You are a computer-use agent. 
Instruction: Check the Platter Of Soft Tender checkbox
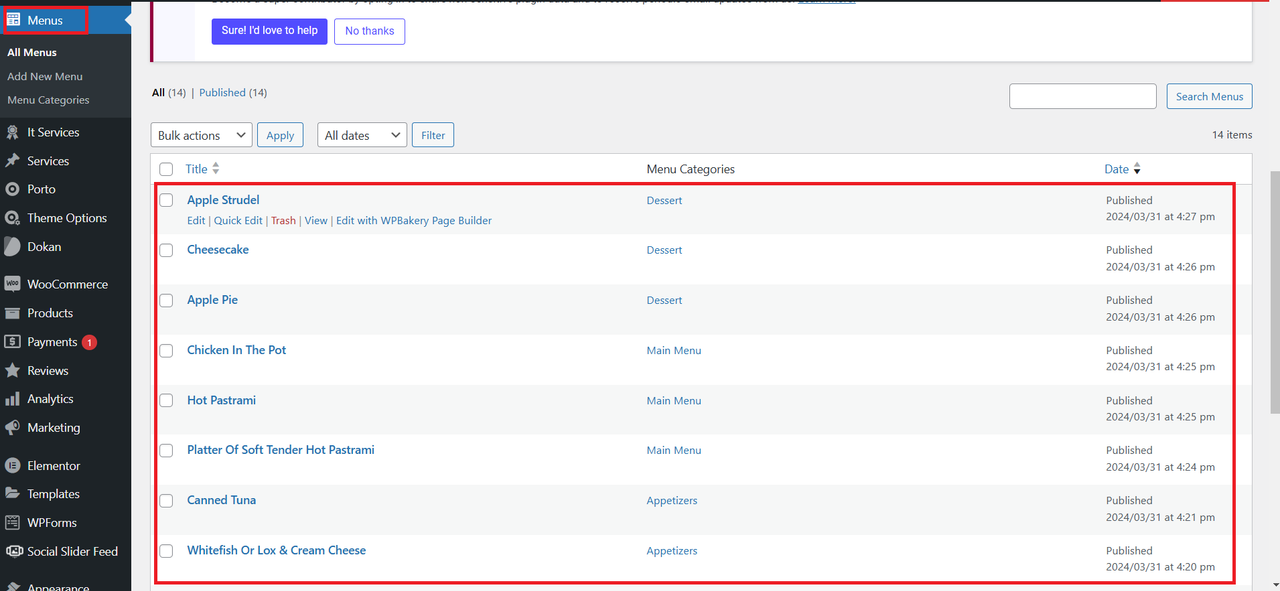point(166,450)
